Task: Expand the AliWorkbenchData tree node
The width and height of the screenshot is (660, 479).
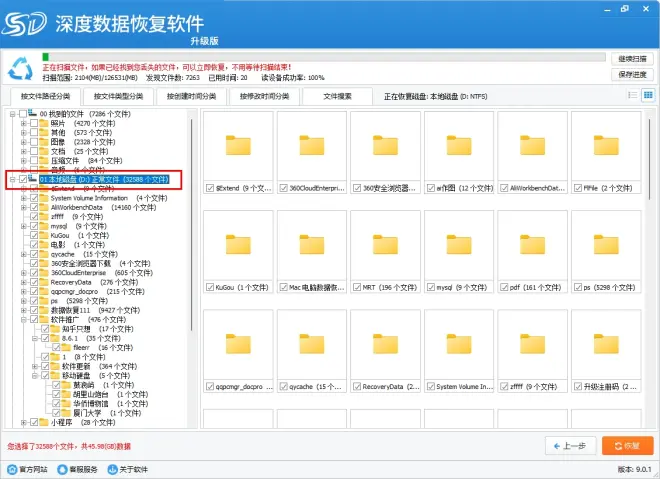Action: pos(23,207)
